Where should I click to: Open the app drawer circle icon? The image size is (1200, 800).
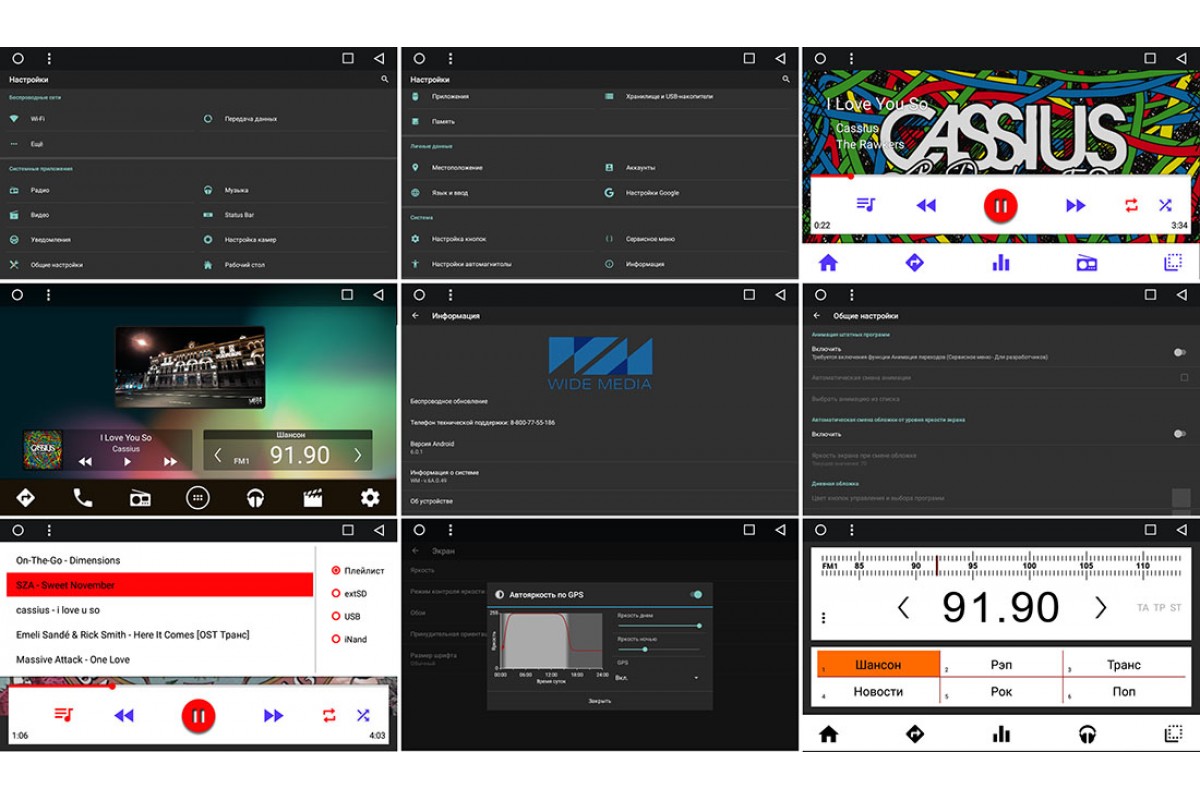[x=198, y=498]
